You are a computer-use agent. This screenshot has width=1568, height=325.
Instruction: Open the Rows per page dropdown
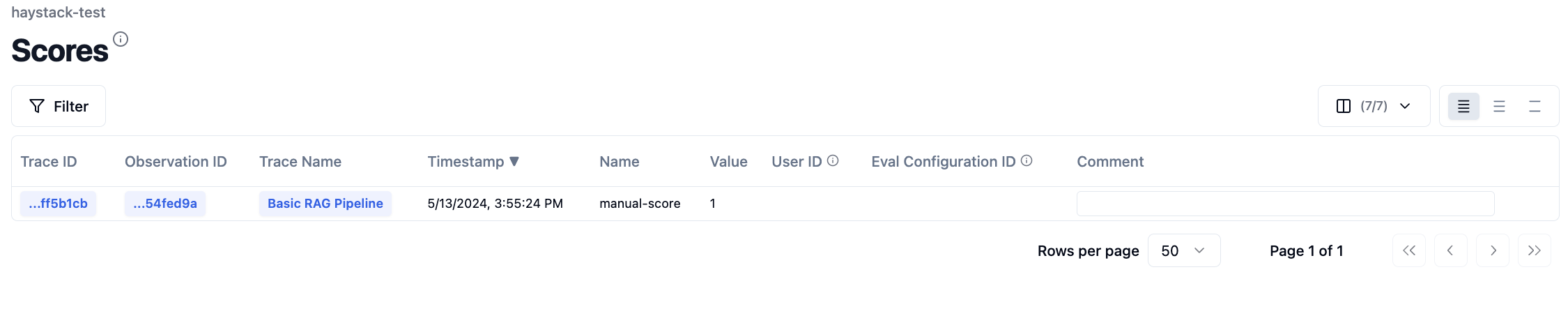click(x=1183, y=250)
